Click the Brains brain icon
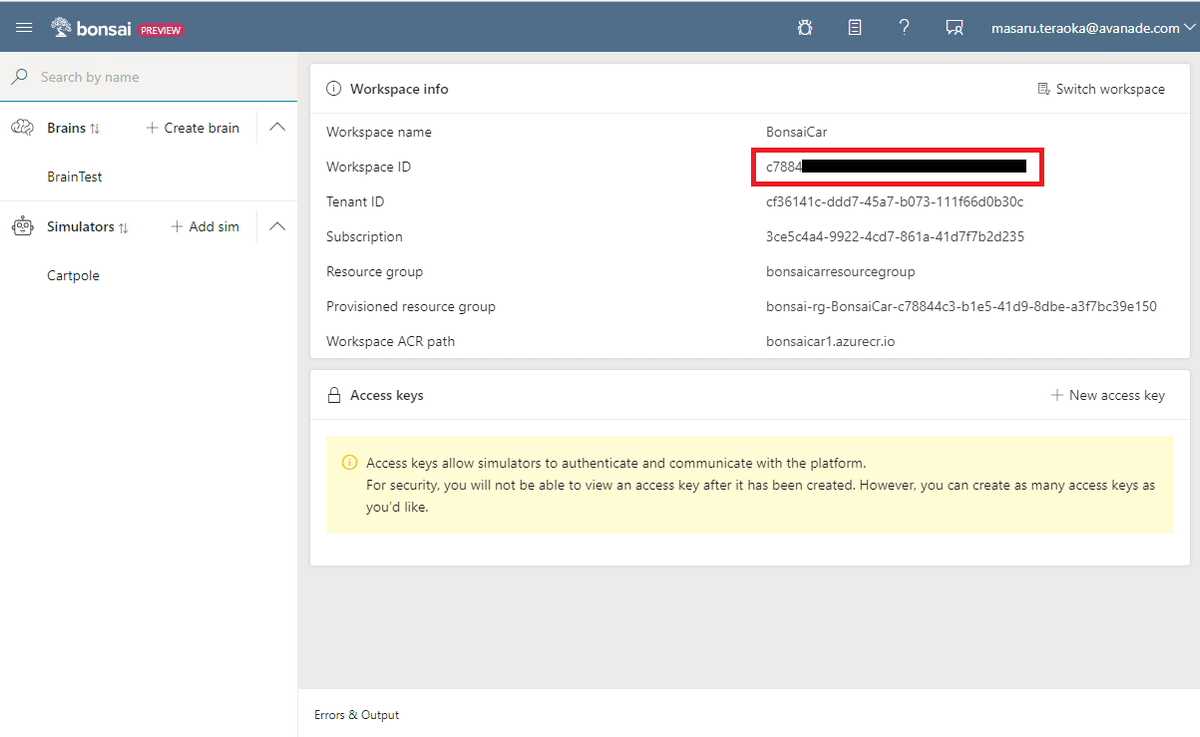The width and height of the screenshot is (1200, 737). click(23, 128)
